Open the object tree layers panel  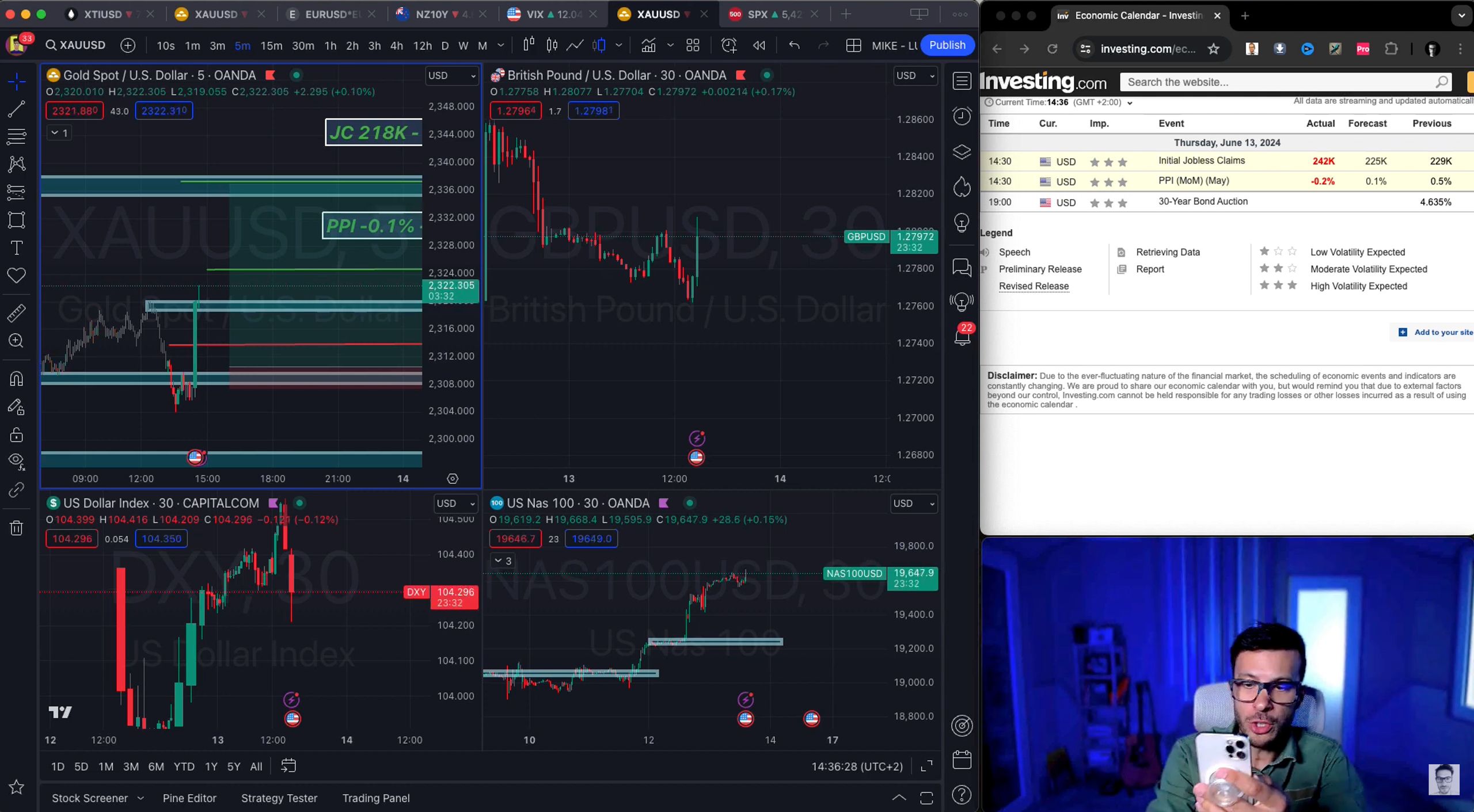click(x=962, y=152)
